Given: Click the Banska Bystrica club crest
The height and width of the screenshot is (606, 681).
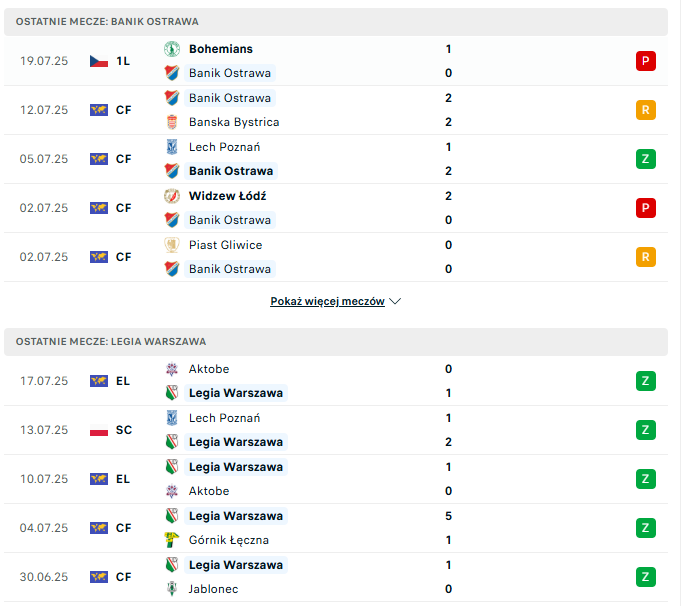Looking at the screenshot, I should pyautogui.click(x=172, y=122).
